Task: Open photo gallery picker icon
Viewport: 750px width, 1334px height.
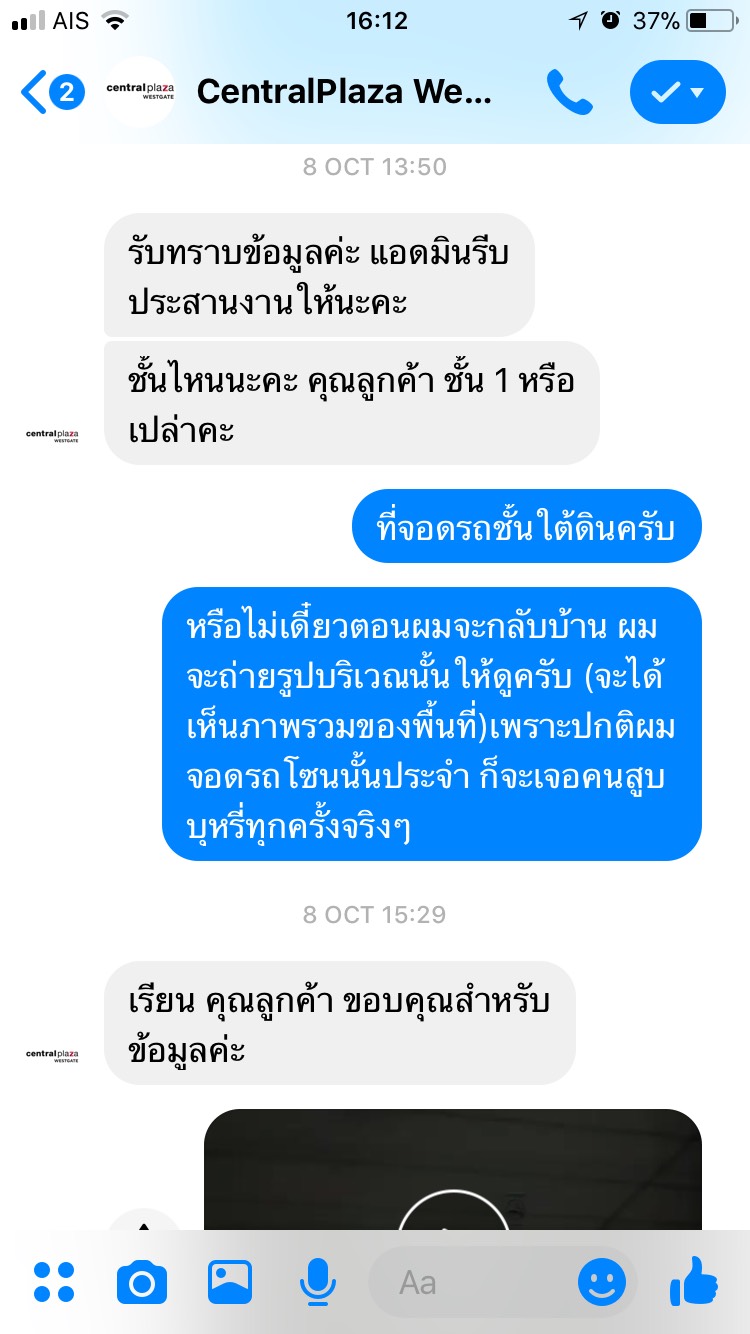Action: (230, 1282)
